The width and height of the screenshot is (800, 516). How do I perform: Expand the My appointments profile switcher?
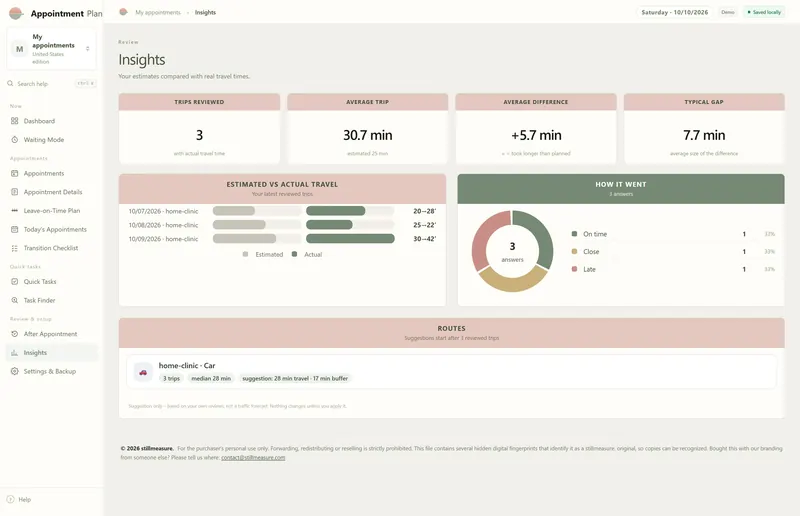coord(87,49)
